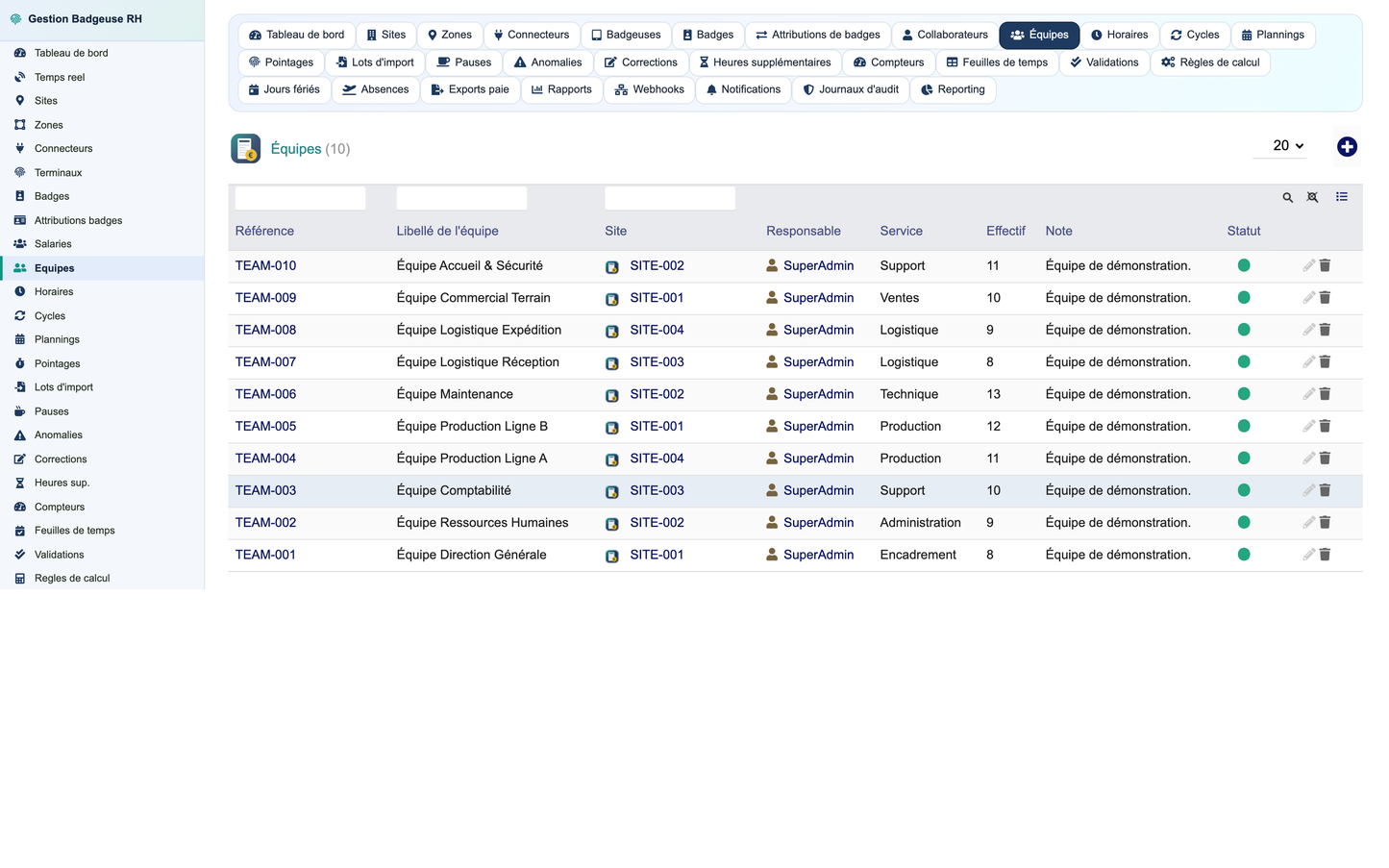Image resolution: width=1389 pixels, height=868 pixels.
Task: Open SITE-004 link in TEAM-008 row
Action: click(657, 330)
